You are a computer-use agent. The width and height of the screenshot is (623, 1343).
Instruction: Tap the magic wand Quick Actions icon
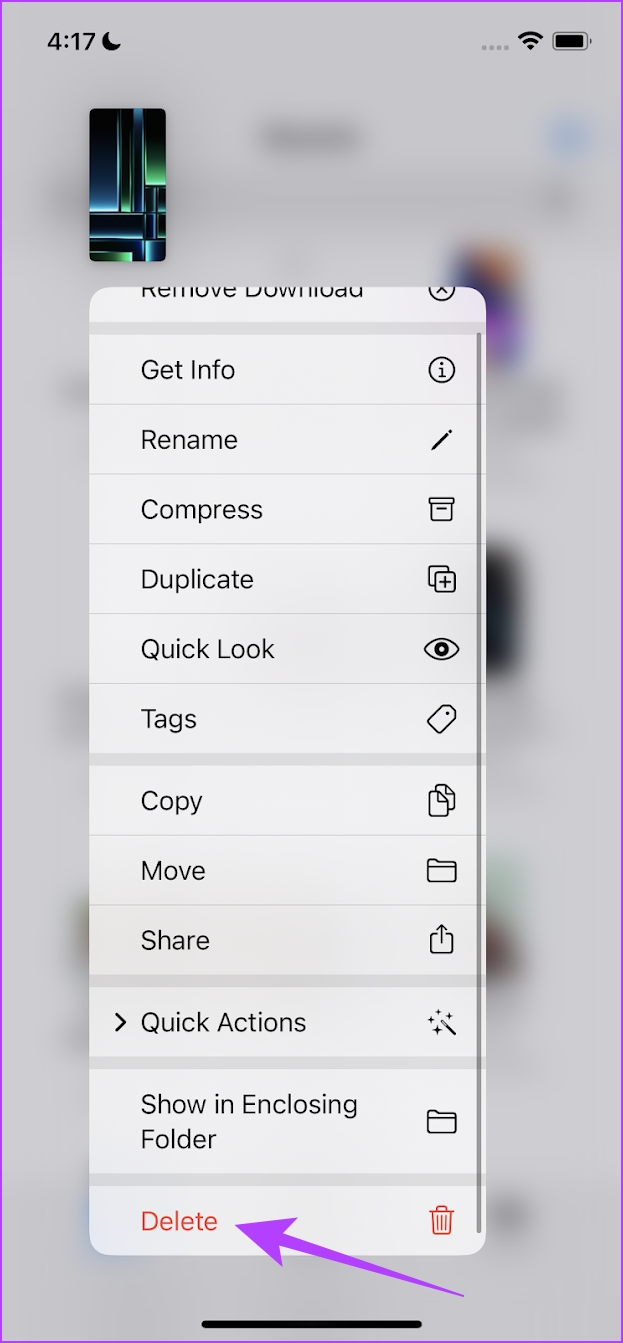click(x=441, y=1022)
